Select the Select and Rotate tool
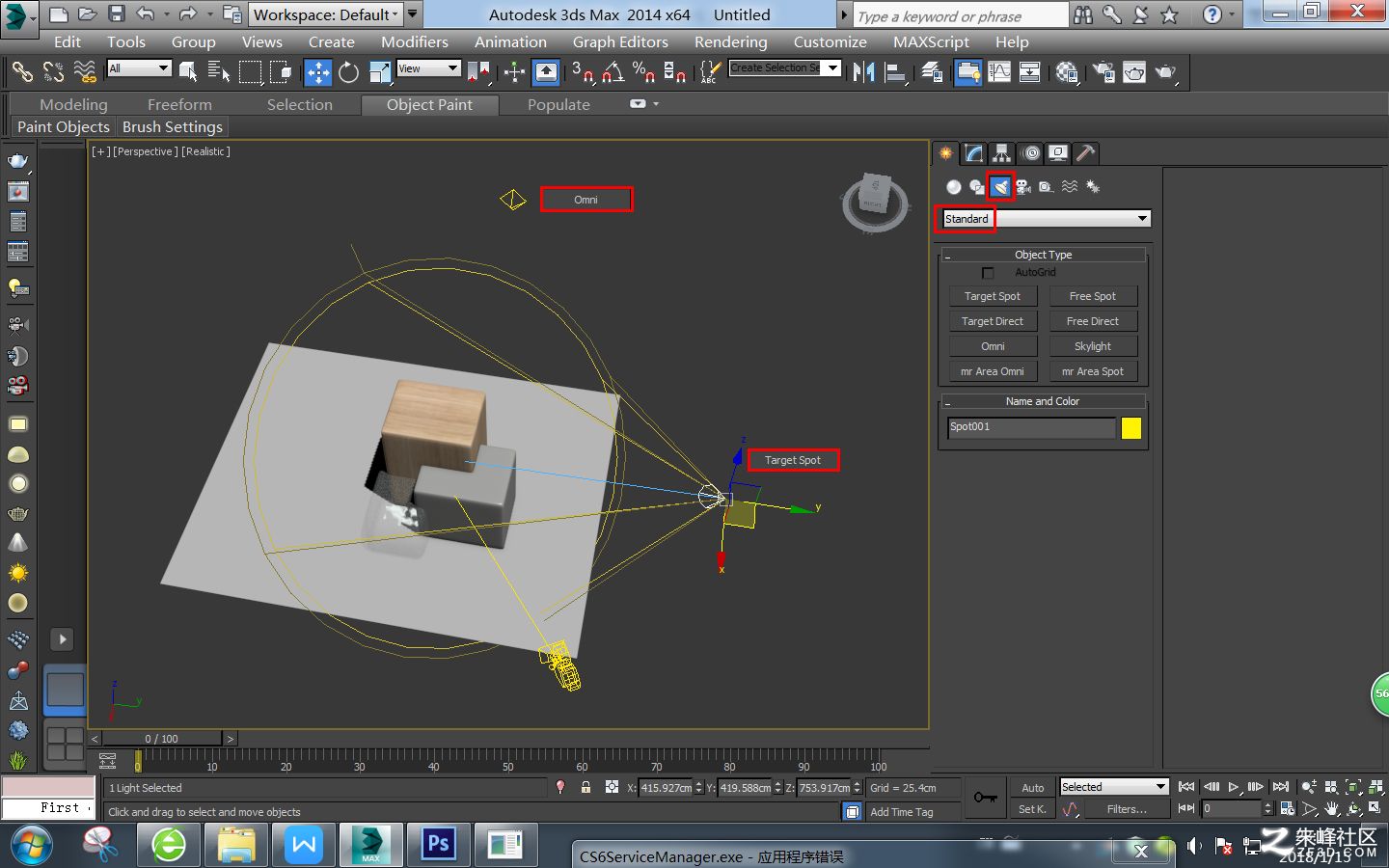 coord(348,72)
